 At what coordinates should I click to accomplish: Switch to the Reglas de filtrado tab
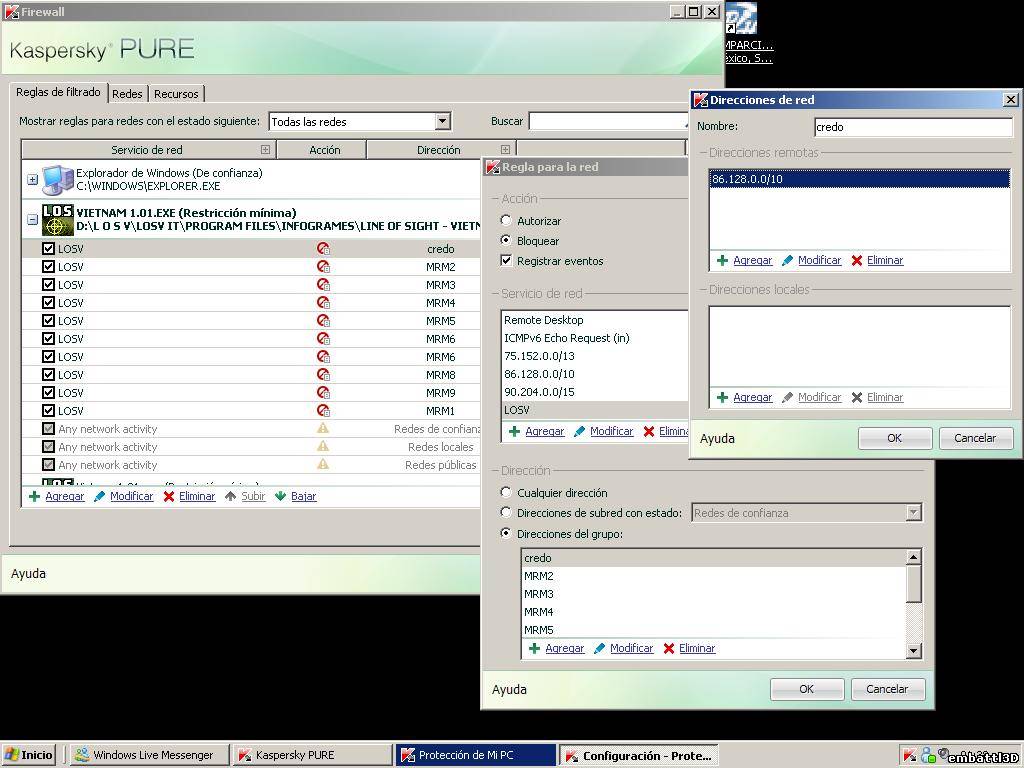coord(58,92)
